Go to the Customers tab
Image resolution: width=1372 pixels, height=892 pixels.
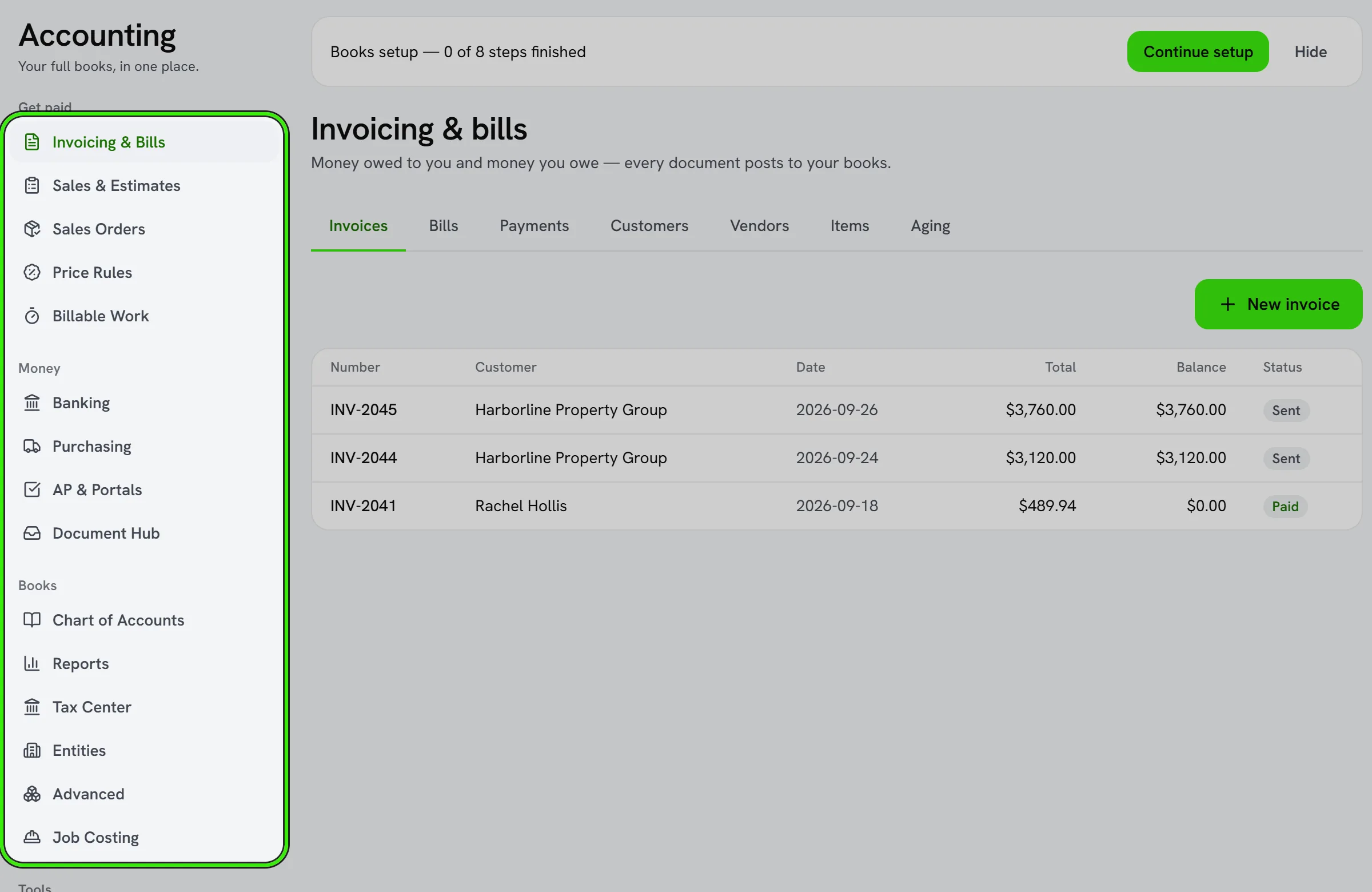coord(649,225)
